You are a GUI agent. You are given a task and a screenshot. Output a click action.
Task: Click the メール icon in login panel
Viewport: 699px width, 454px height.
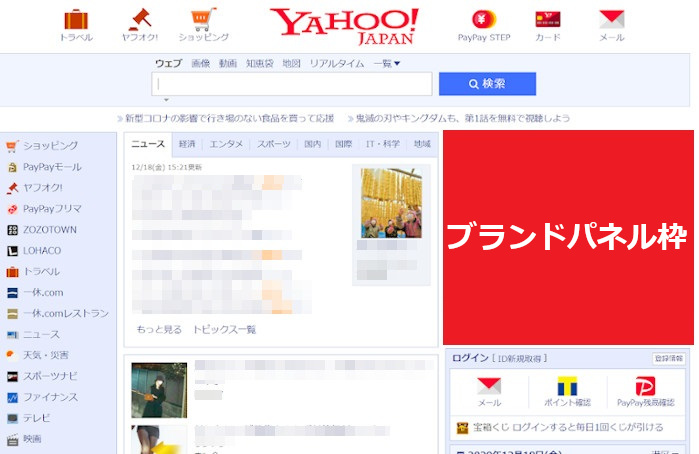point(489,387)
